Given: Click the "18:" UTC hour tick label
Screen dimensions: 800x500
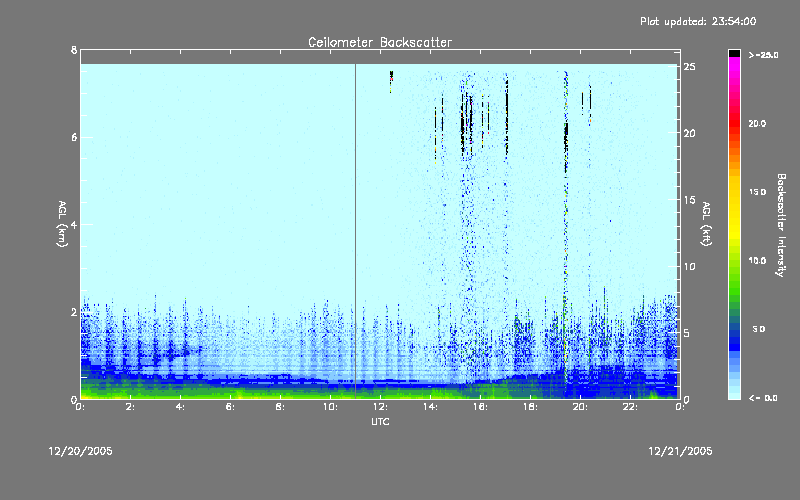Looking at the screenshot, I should pos(530,407).
